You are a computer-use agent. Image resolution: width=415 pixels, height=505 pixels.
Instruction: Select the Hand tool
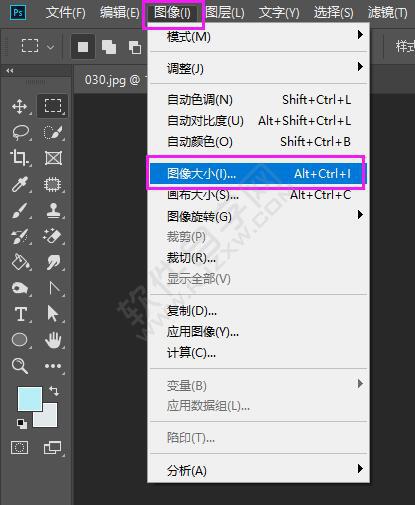(x=53, y=340)
